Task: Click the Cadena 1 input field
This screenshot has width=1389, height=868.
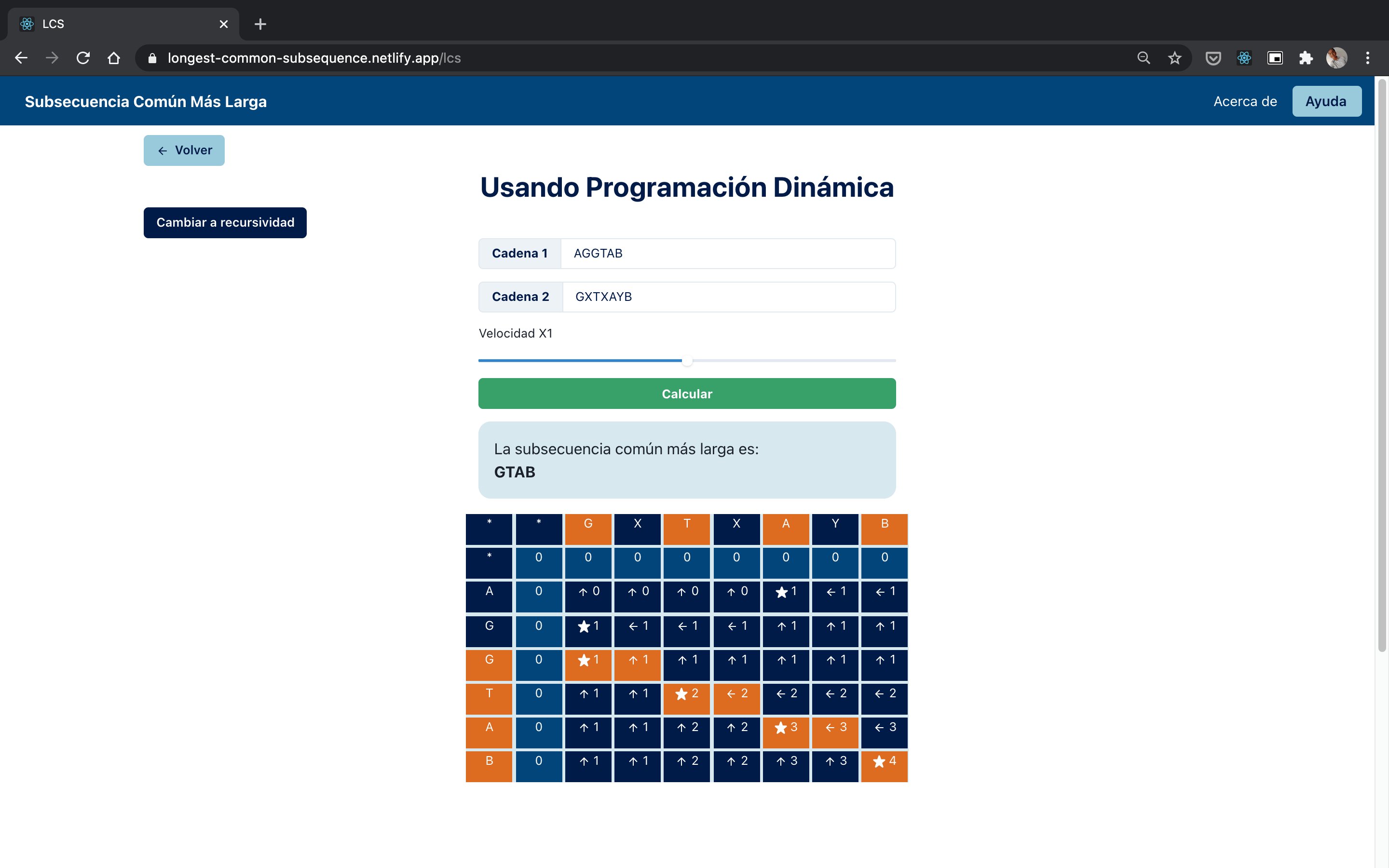Action: [x=727, y=254]
